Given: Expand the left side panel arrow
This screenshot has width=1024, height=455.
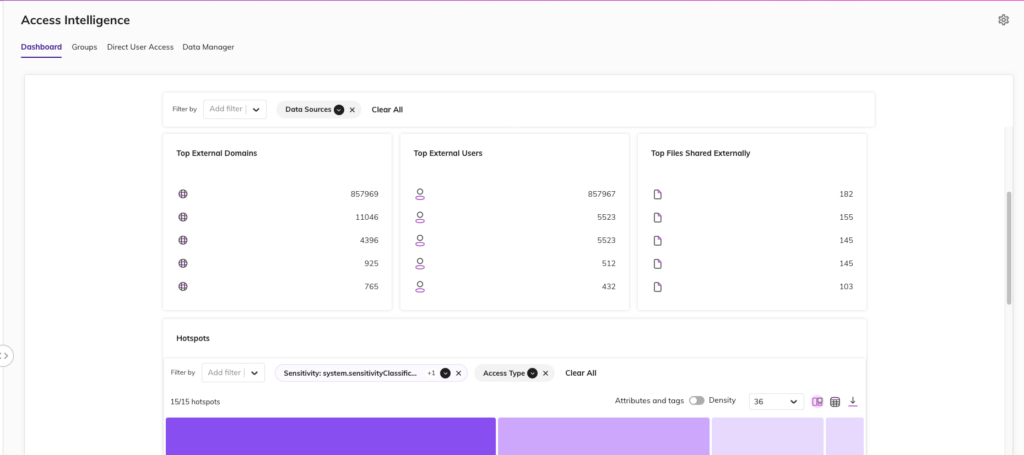Looking at the screenshot, I should 6,355.
